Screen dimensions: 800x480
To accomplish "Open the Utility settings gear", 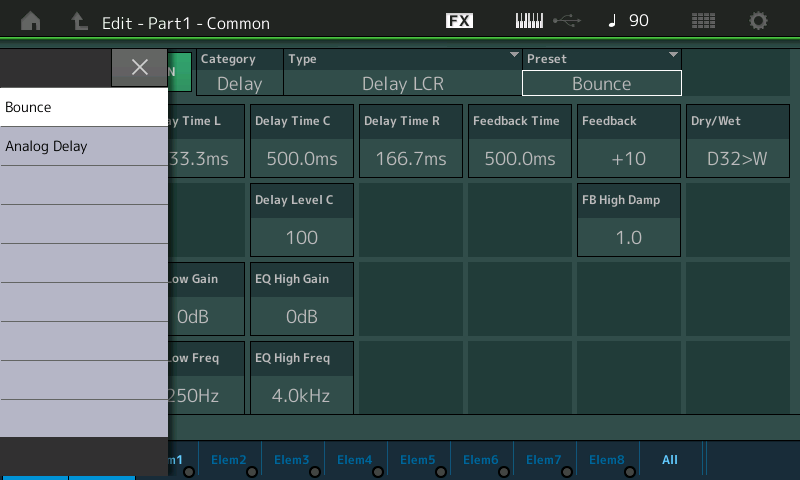I will [x=759, y=21].
